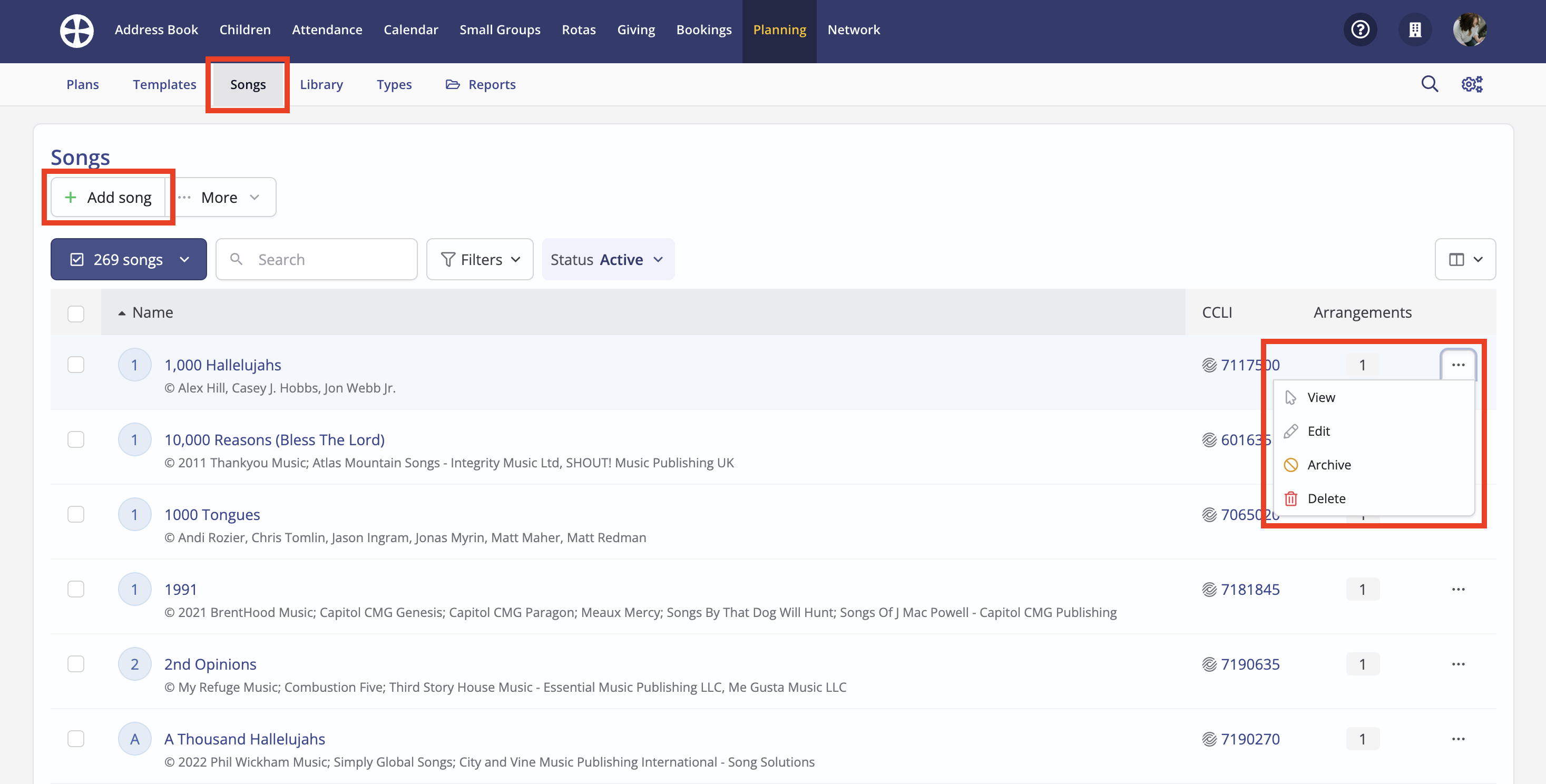Image resolution: width=1546 pixels, height=784 pixels.
Task: Open the 1,000 Hallelujahs song link
Action: click(x=223, y=365)
